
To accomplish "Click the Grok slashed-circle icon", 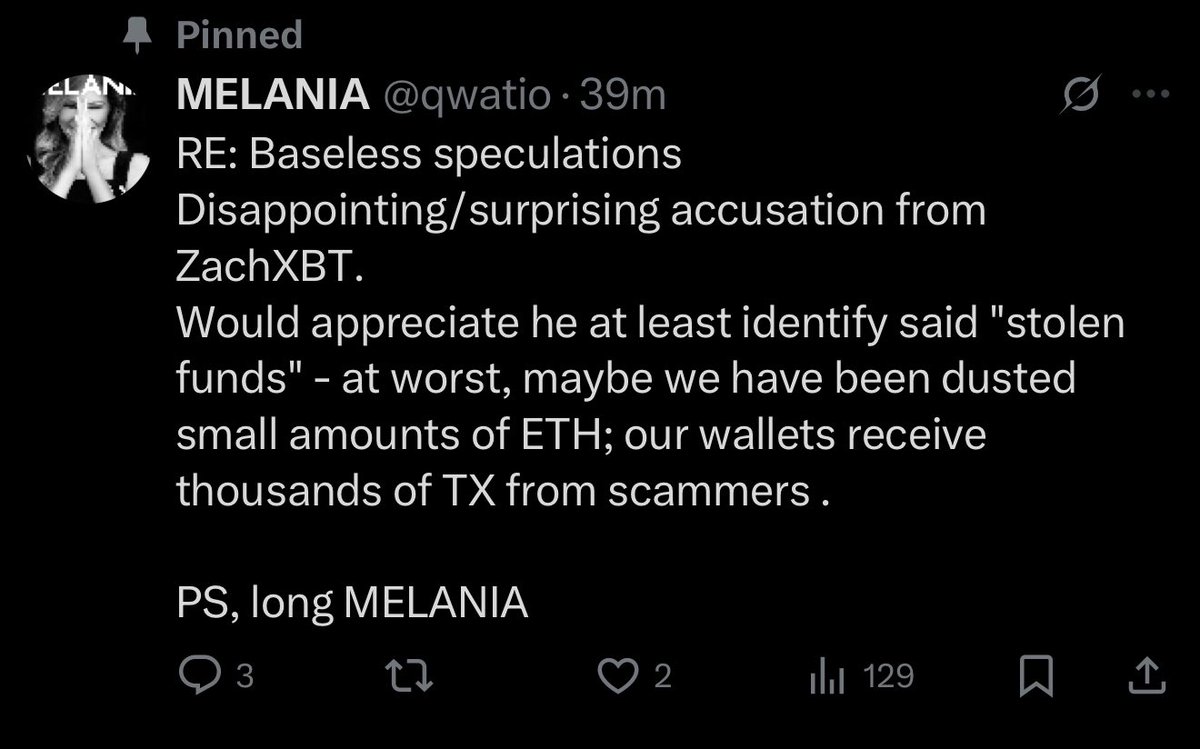I will 1080,96.
